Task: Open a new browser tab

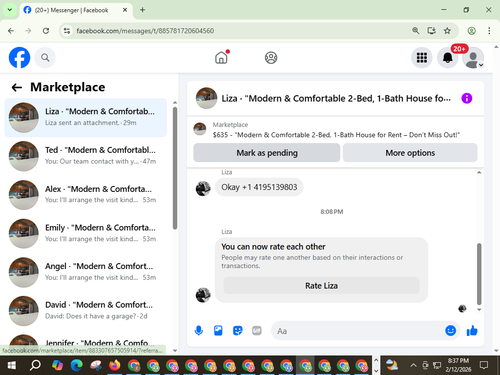Action: click(x=142, y=10)
